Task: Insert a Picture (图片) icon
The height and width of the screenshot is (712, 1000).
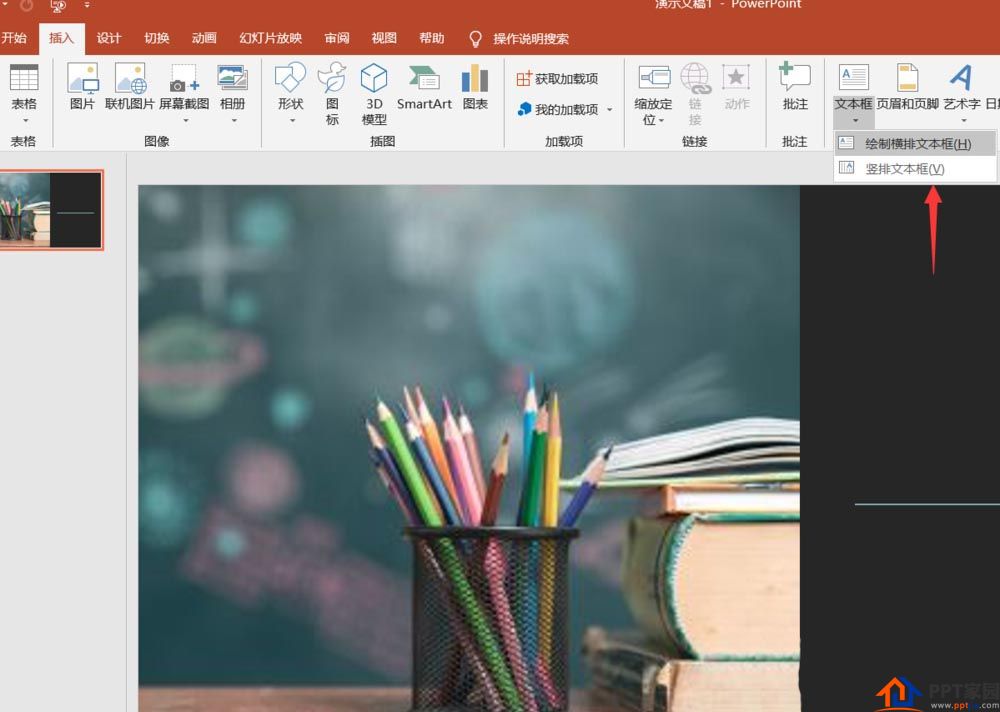Action: (x=82, y=78)
